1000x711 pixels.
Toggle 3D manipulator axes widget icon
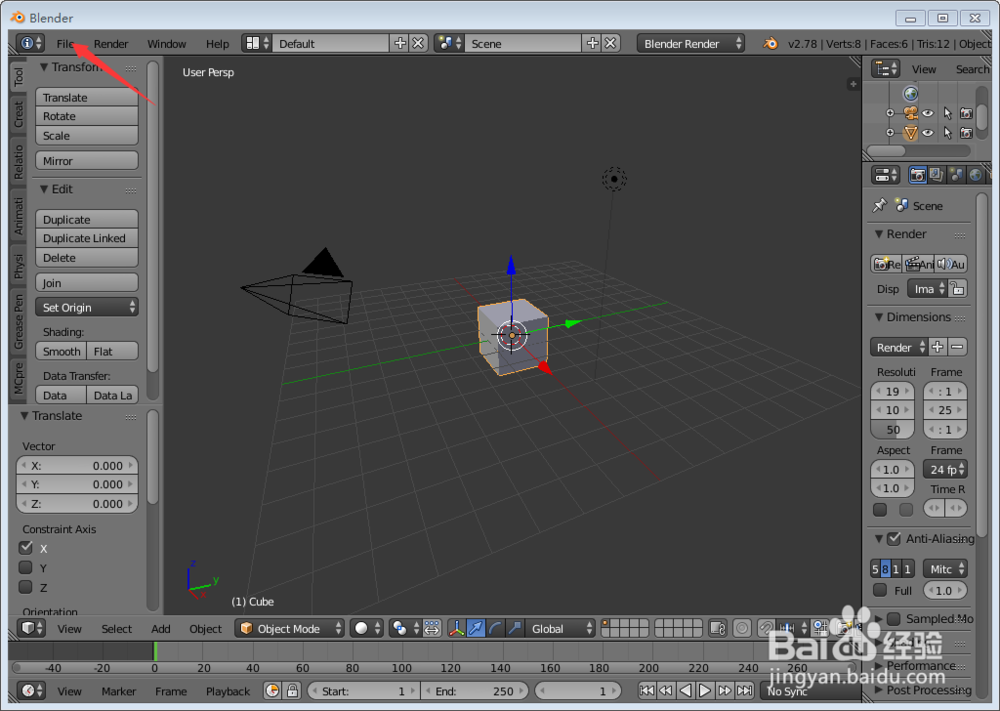(457, 628)
